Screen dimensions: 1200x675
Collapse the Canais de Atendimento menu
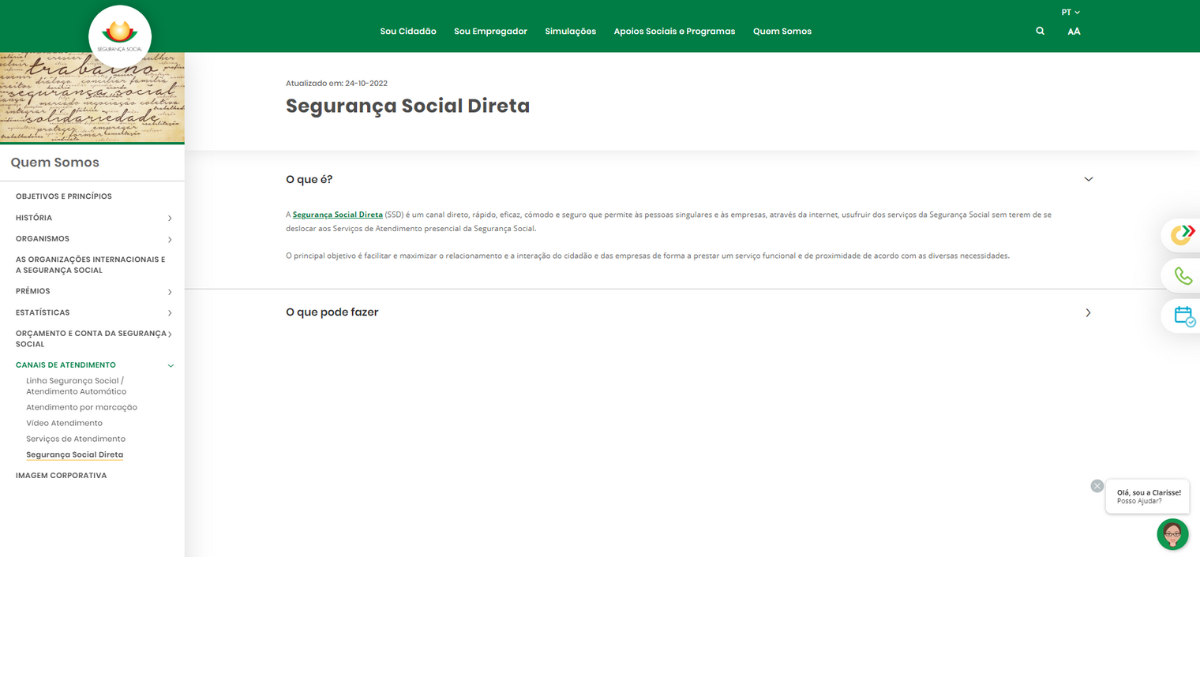pyautogui.click(x=170, y=365)
